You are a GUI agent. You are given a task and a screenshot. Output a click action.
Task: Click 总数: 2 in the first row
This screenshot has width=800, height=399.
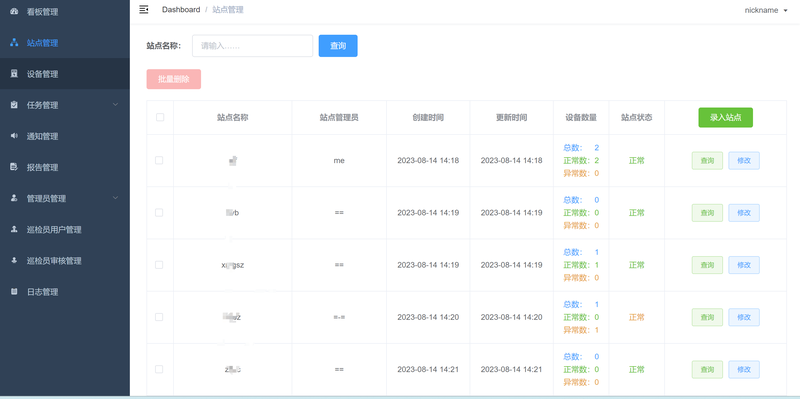(x=581, y=148)
